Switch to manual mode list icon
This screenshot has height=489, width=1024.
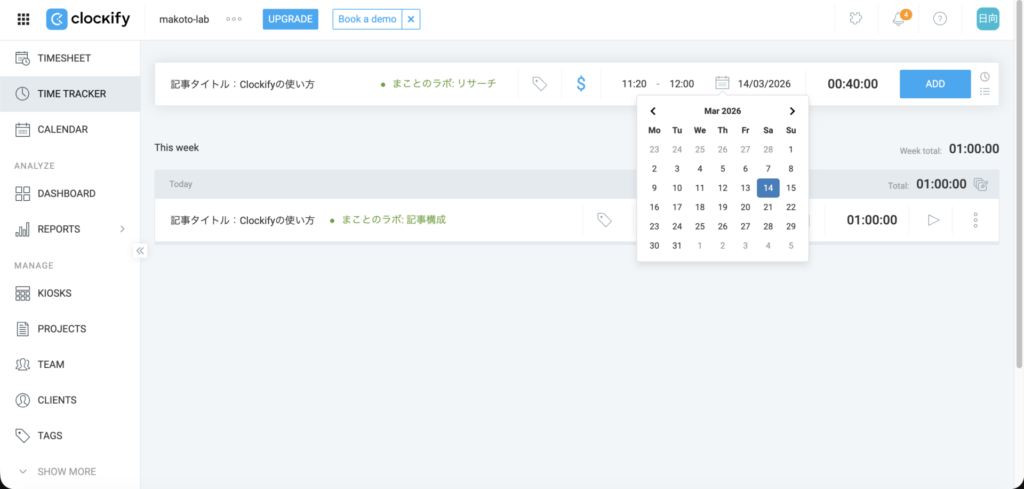click(x=985, y=92)
